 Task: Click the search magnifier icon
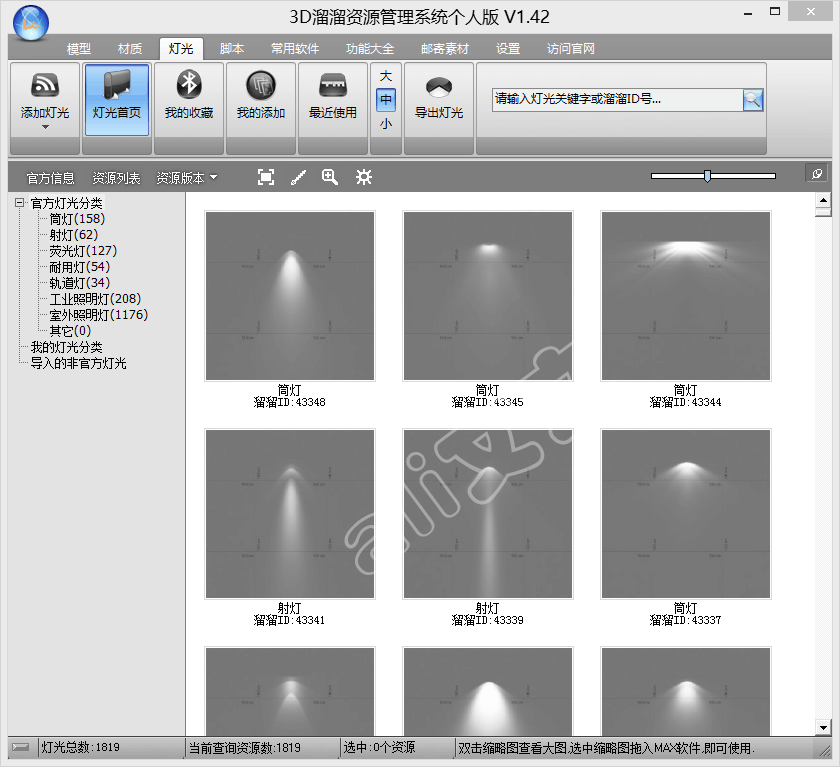click(x=753, y=100)
